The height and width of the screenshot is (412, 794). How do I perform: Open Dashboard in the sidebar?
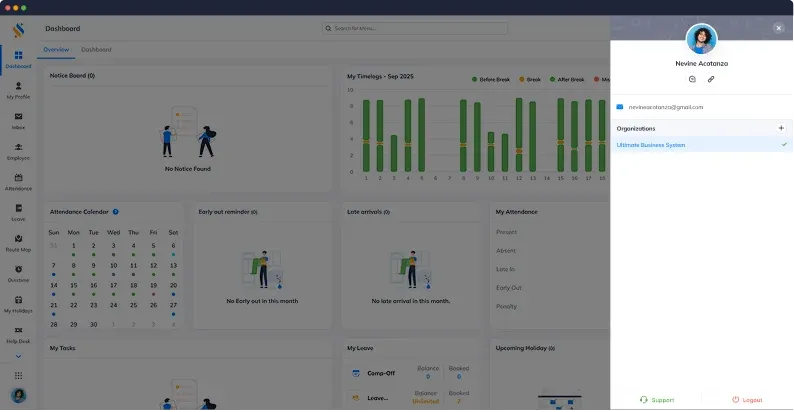[x=18, y=59]
